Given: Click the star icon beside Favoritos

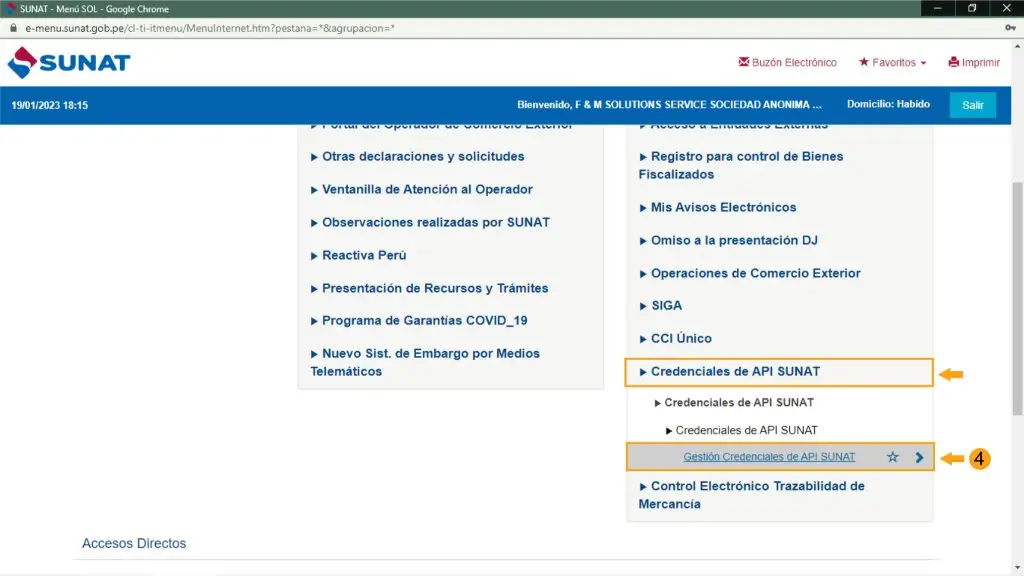Looking at the screenshot, I should (x=864, y=61).
